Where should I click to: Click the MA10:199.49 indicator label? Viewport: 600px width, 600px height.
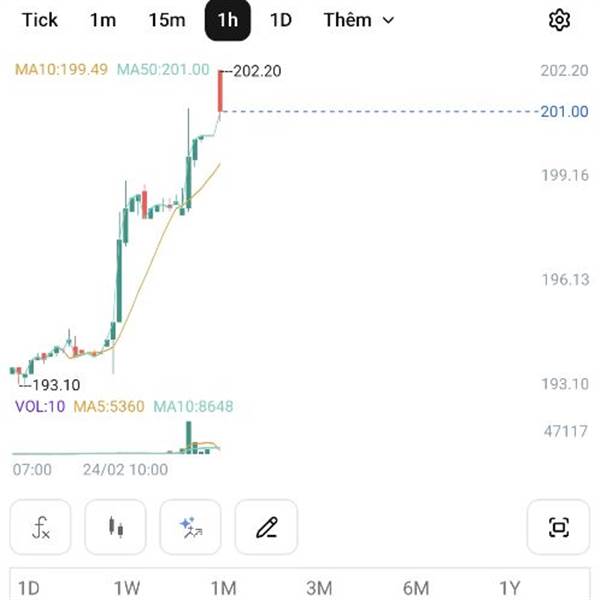point(61,70)
